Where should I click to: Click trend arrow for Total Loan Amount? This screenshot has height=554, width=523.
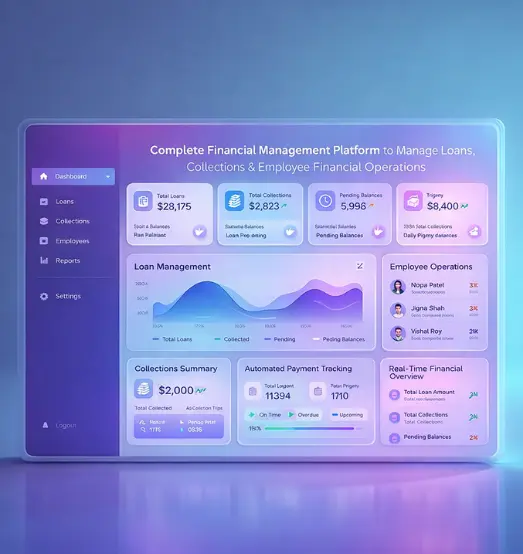[473, 395]
